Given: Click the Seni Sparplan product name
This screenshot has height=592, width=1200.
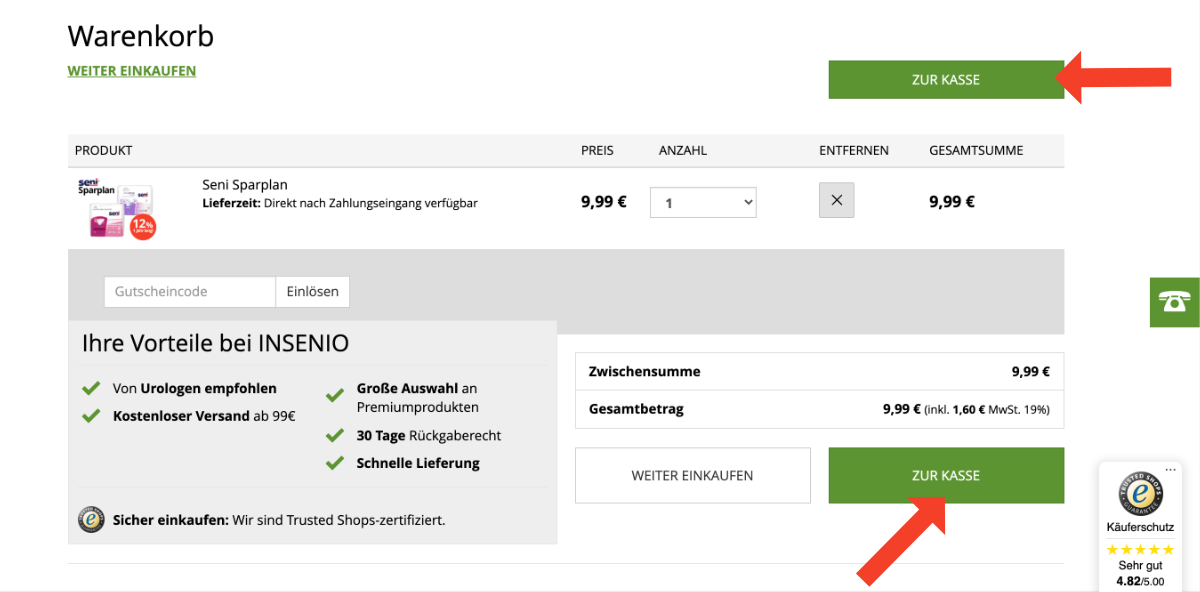Looking at the screenshot, I should (245, 185).
